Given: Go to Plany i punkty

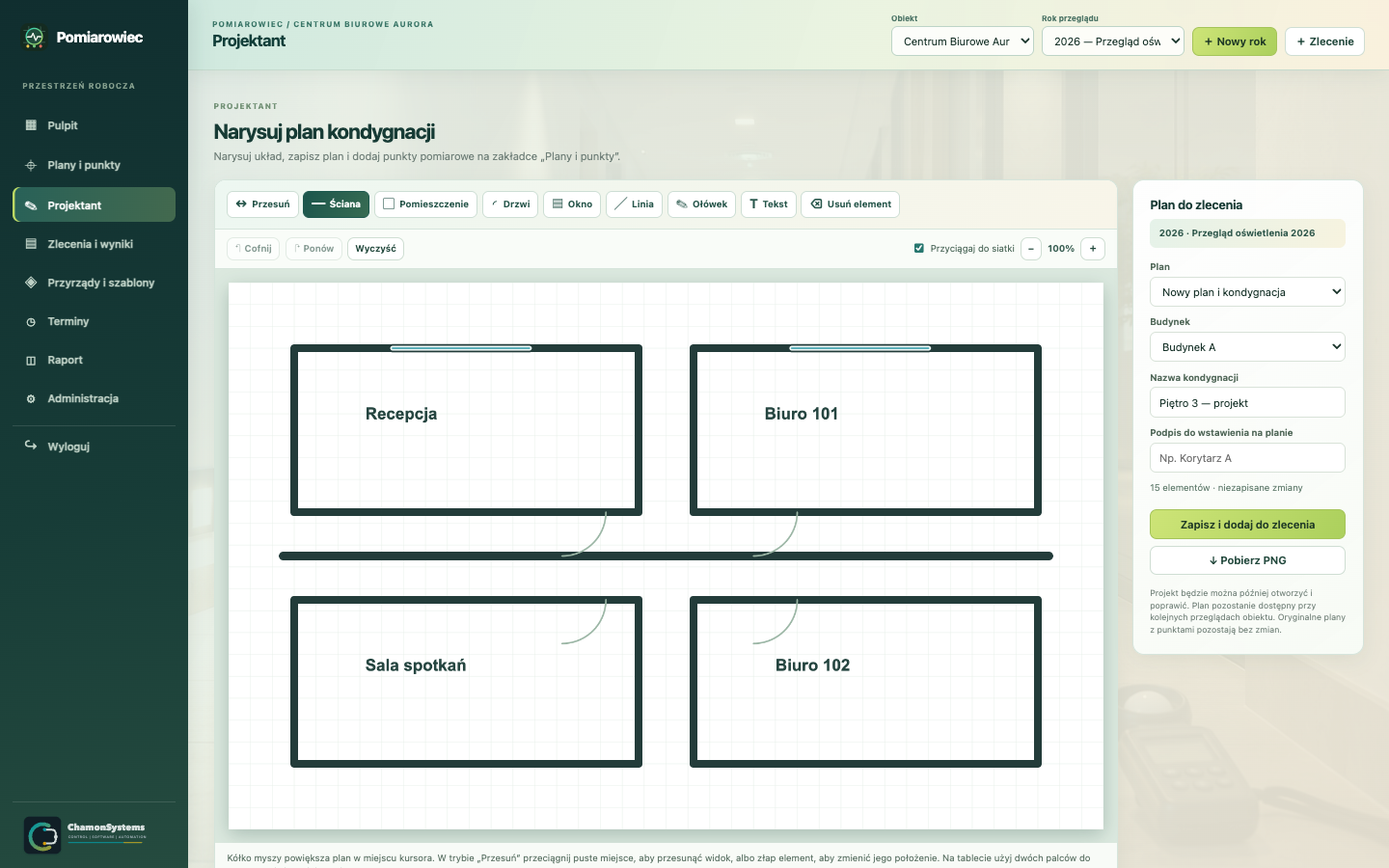Looking at the screenshot, I should click(95, 165).
